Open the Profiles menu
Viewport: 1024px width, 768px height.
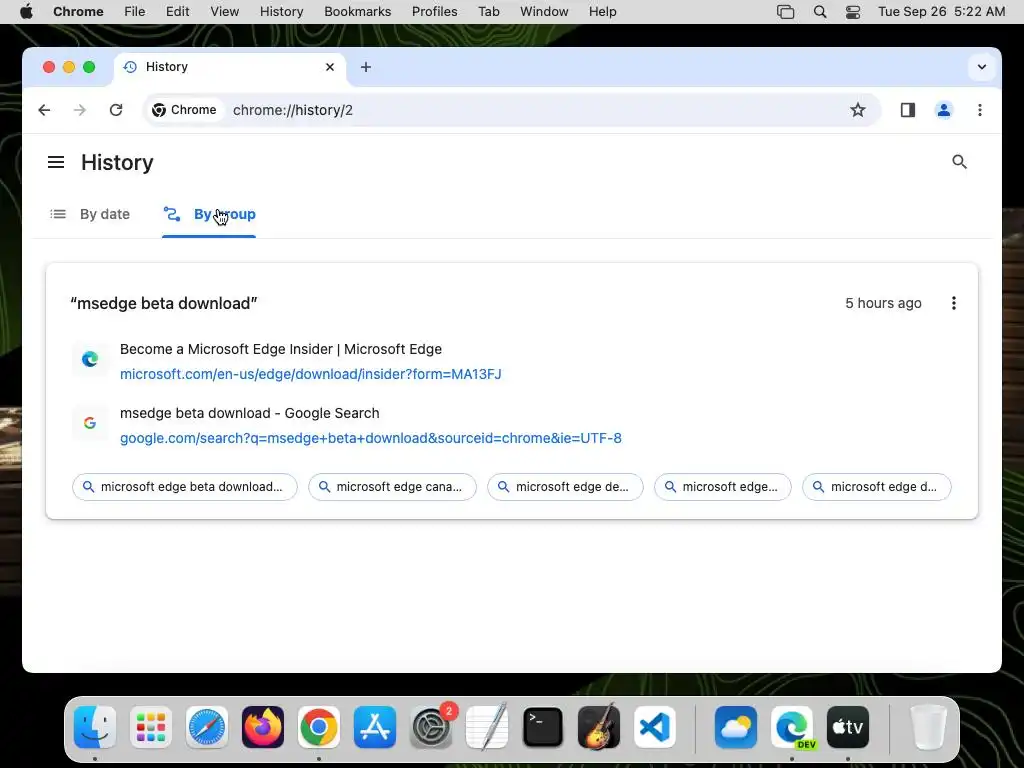[435, 11]
